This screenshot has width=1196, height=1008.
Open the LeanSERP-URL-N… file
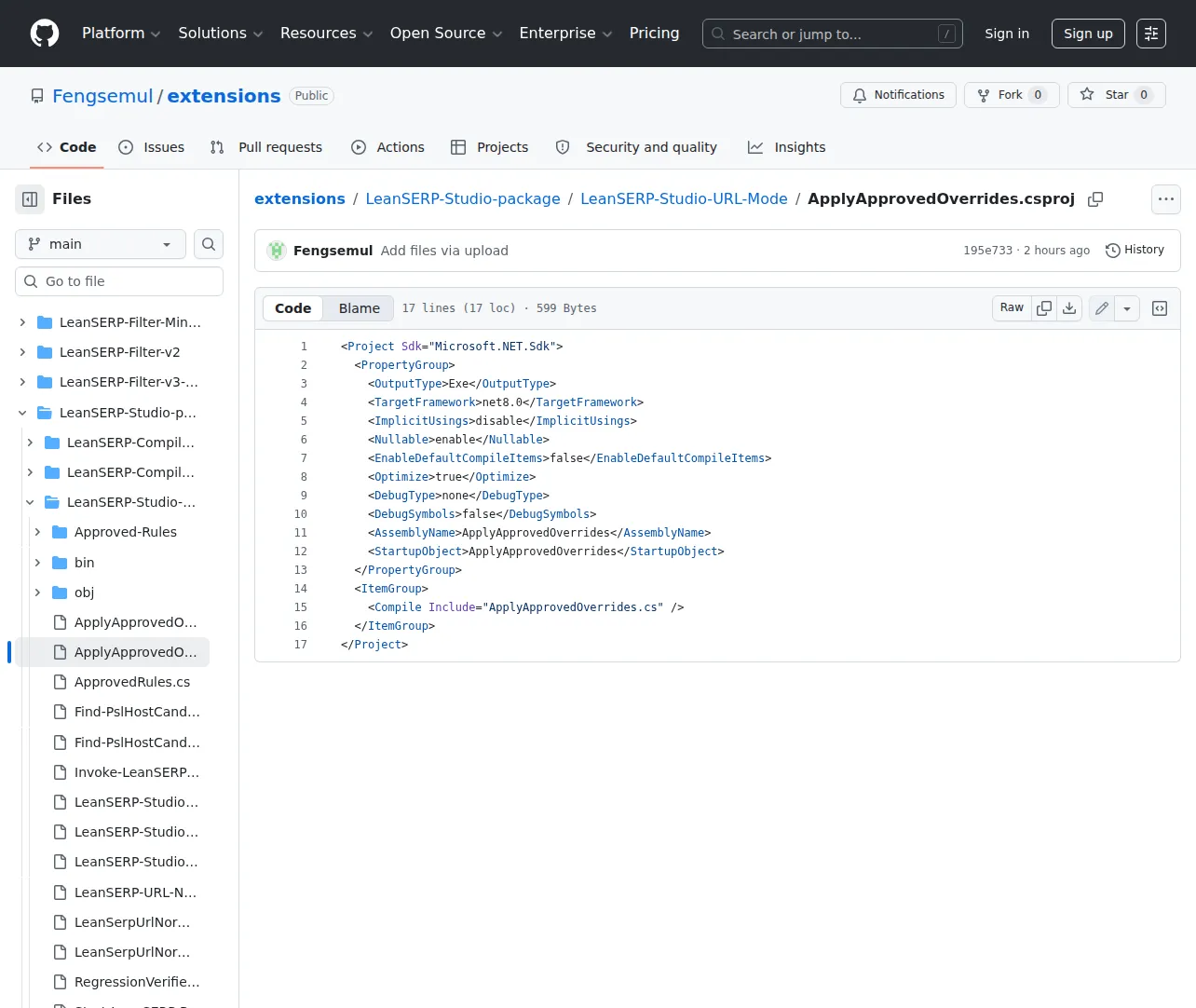pyautogui.click(x=136, y=892)
